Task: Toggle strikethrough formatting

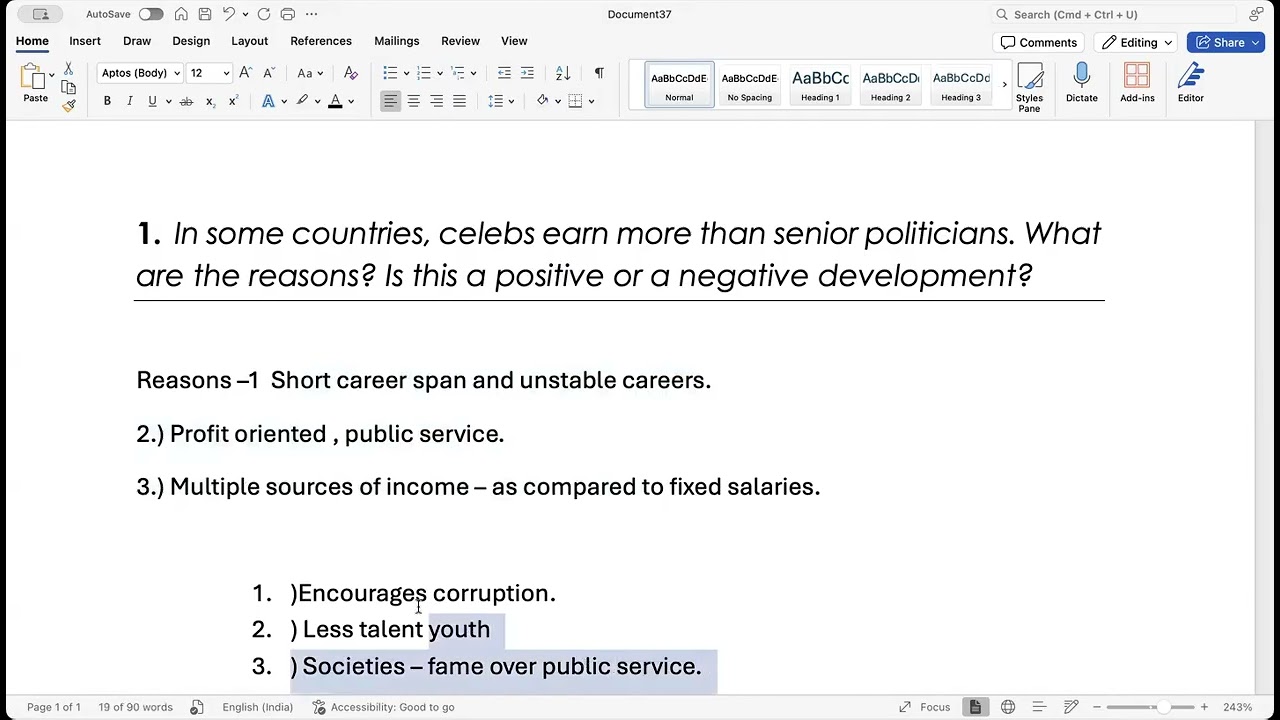Action: (x=186, y=101)
